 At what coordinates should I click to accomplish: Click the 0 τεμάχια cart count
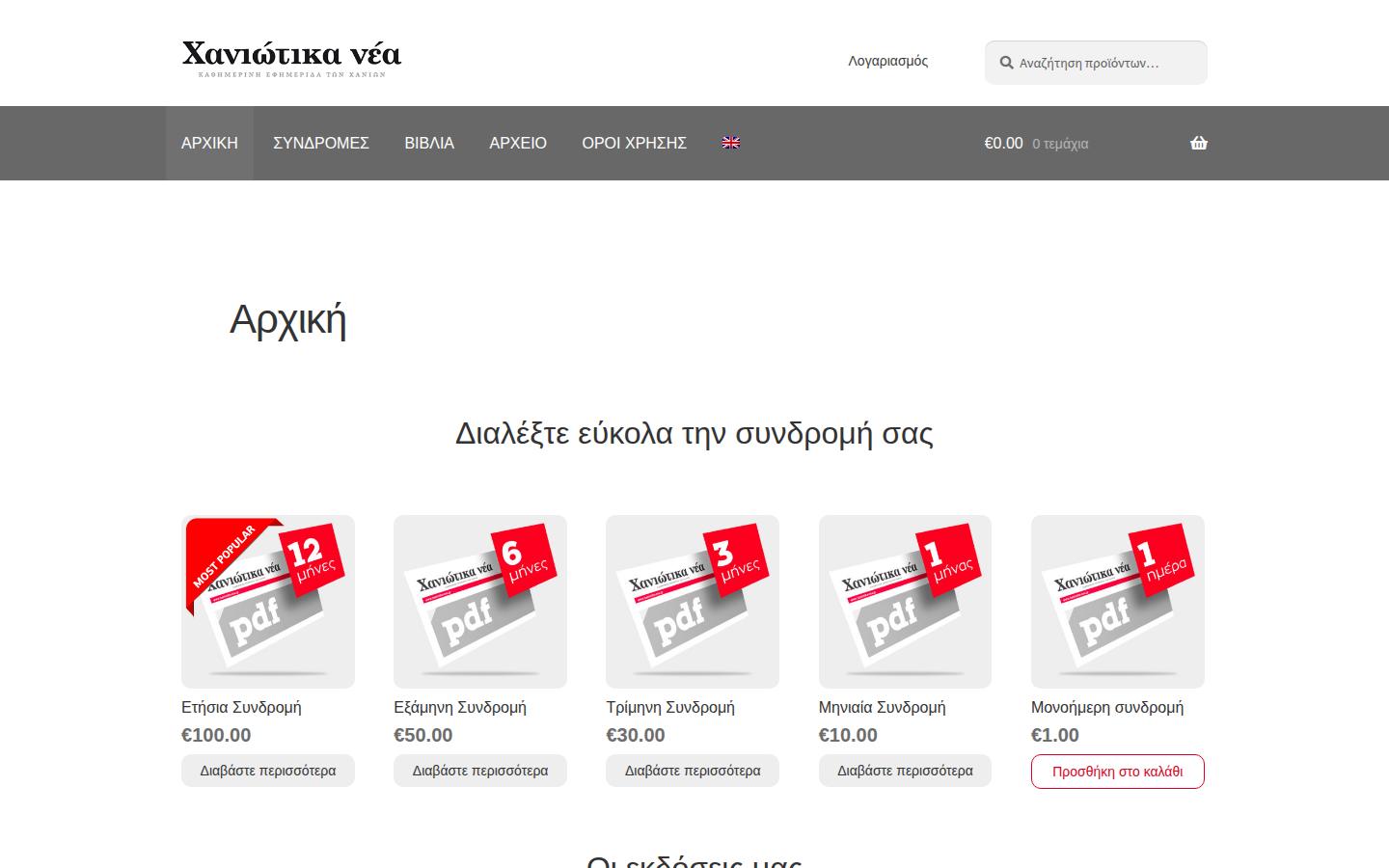pos(1060,144)
